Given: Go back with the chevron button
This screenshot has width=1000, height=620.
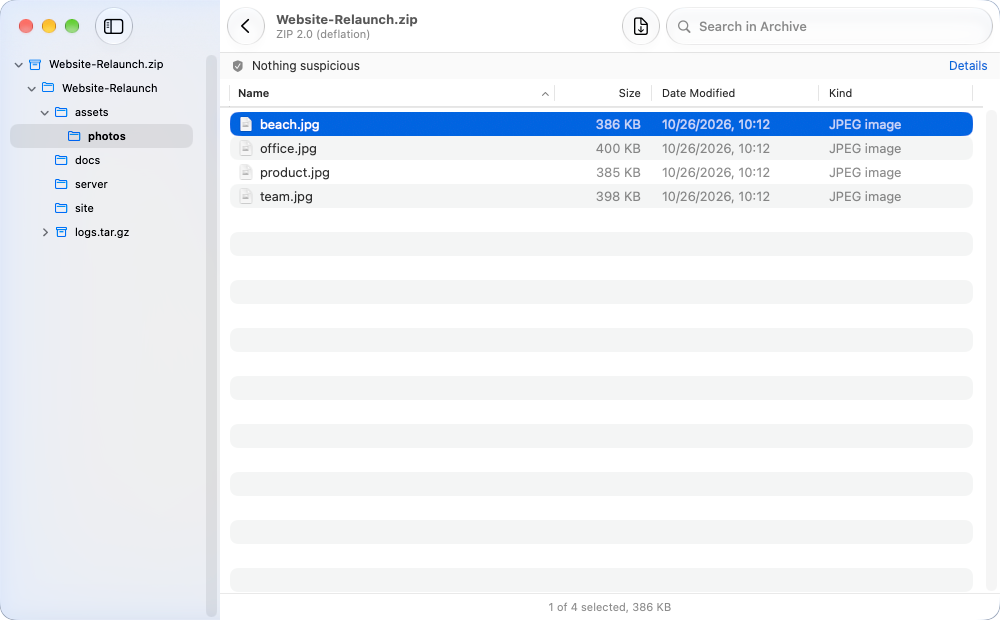Looking at the screenshot, I should pyautogui.click(x=246, y=26).
